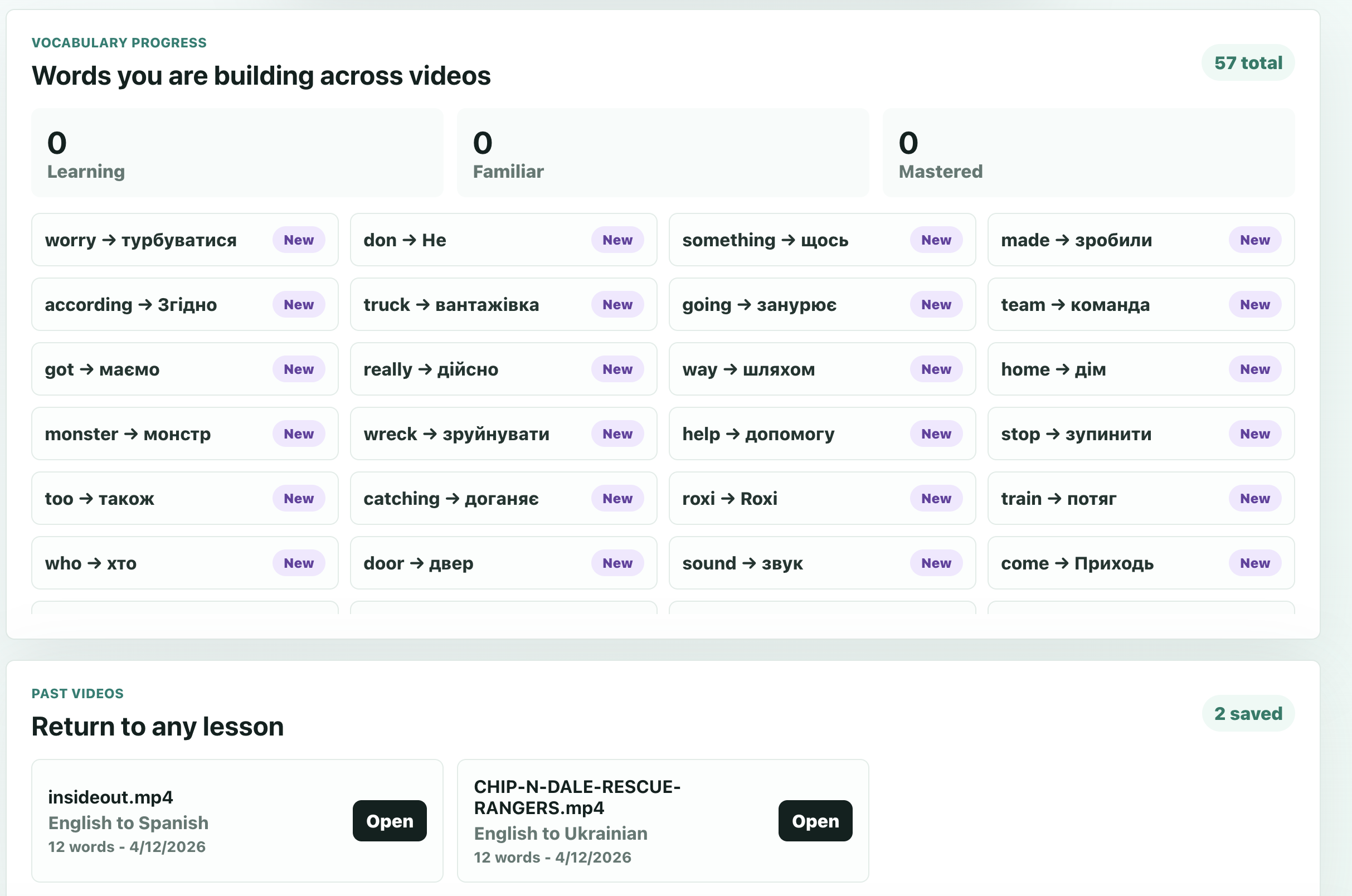Screen dimensions: 1352x896
Task: Click New badge on who word
Action: coord(298,563)
